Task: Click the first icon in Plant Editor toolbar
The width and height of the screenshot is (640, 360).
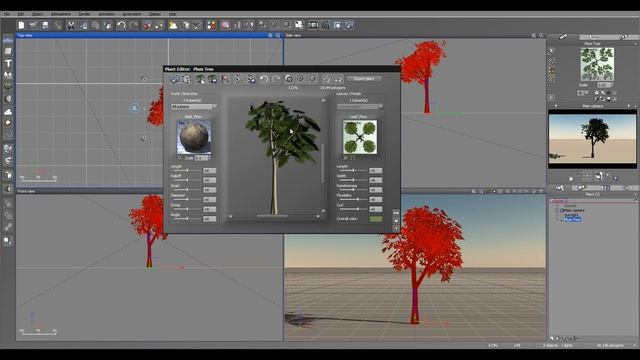Action: pyautogui.click(x=175, y=79)
